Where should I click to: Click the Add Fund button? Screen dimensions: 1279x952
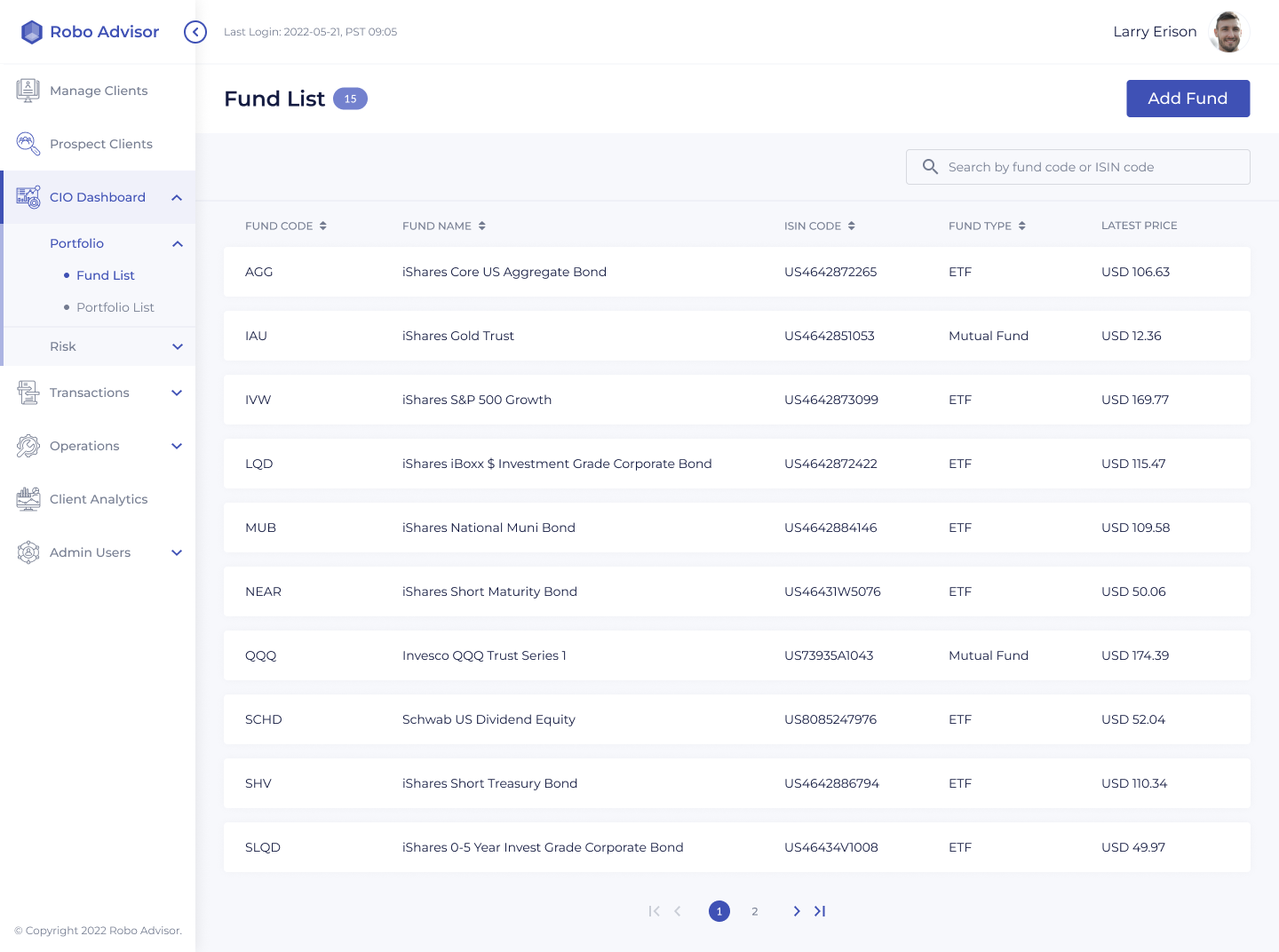click(x=1188, y=99)
